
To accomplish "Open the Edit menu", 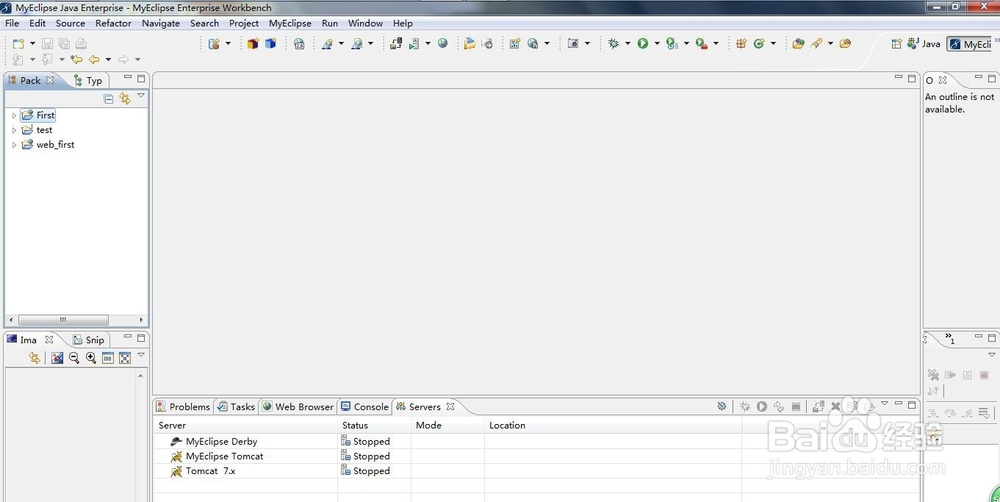I will 38,23.
